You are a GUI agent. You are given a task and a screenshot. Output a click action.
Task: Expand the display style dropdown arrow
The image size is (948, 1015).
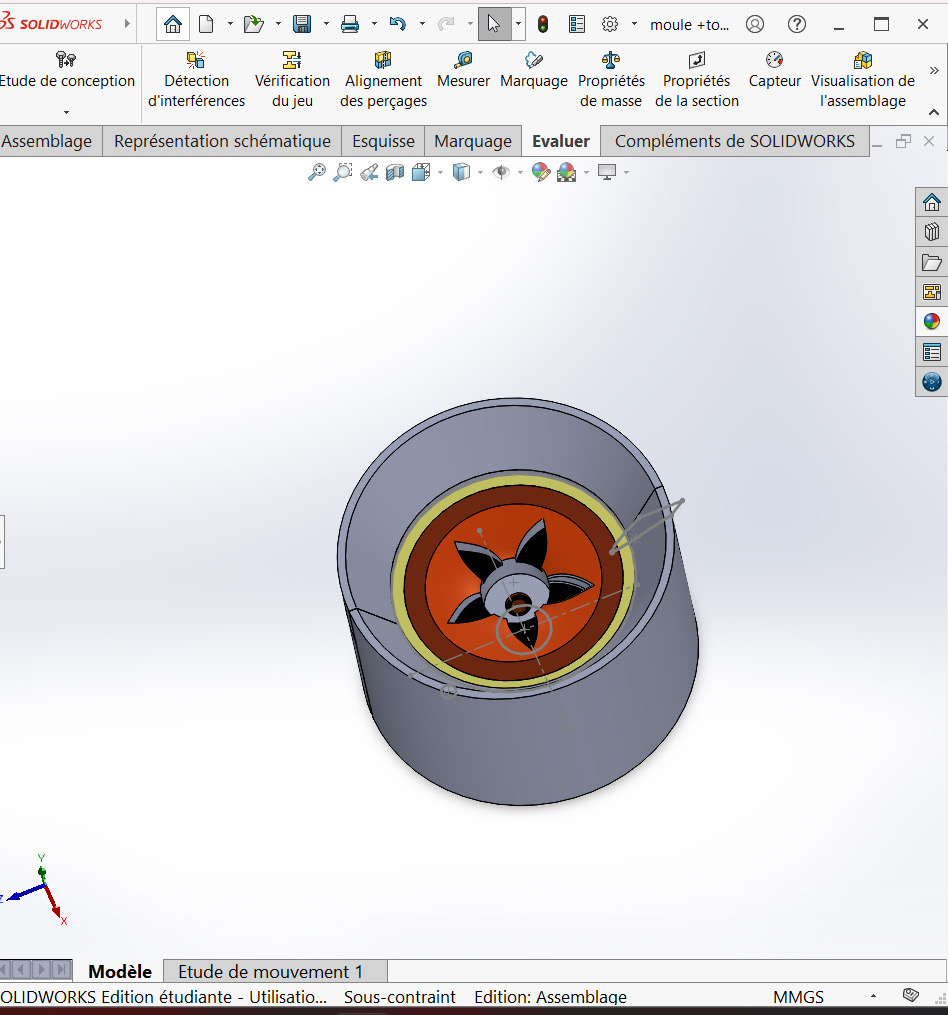coord(480,172)
